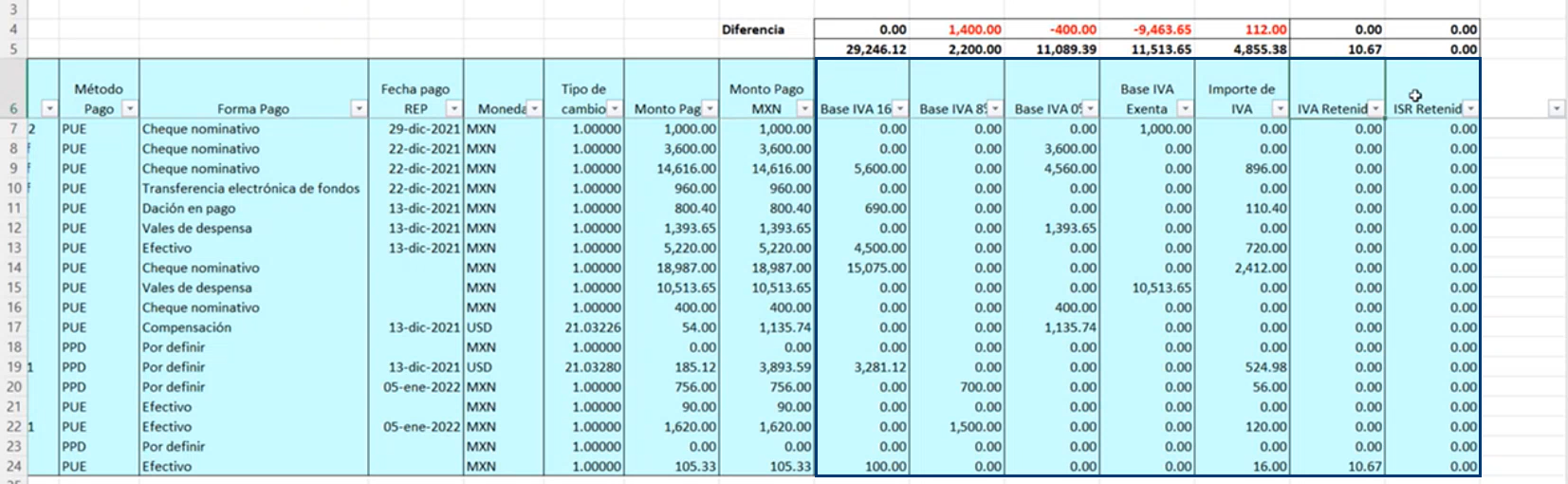Open the Tipo de cambio filter arrow
Image resolution: width=1568 pixels, height=484 pixels.
pos(615,109)
